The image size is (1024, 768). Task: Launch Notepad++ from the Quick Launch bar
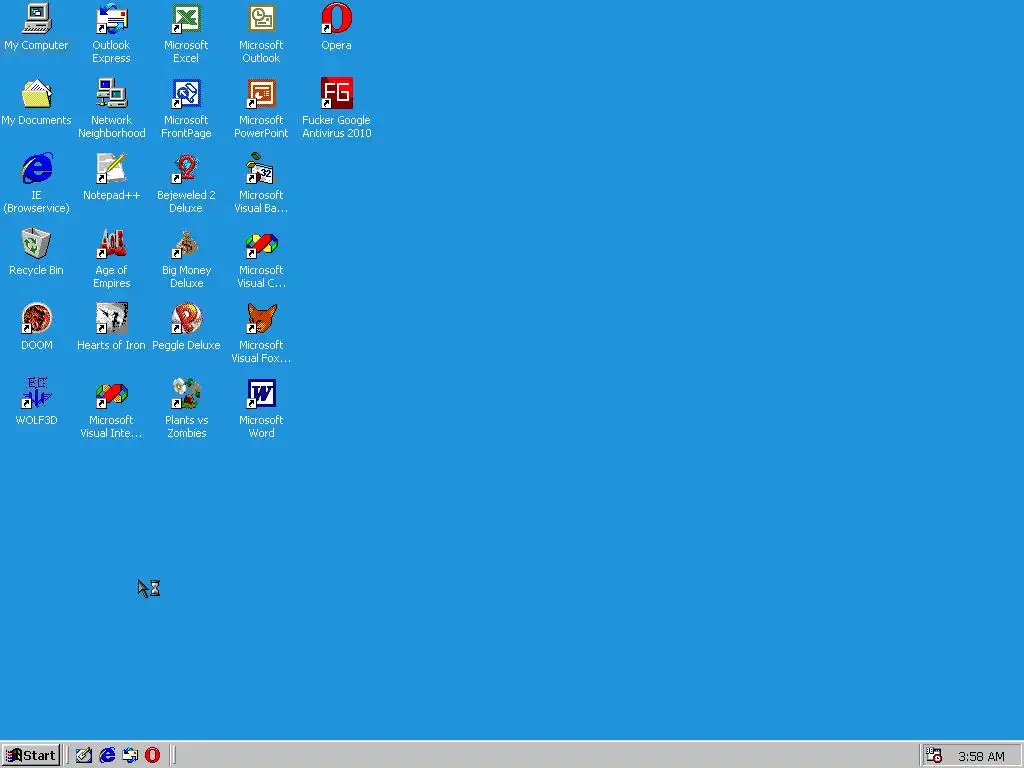pos(84,755)
